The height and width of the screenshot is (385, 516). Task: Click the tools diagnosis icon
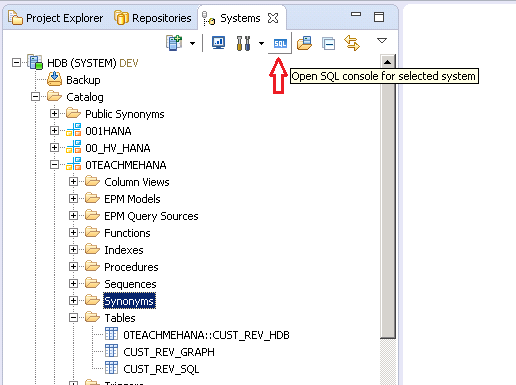tap(243, 43)
